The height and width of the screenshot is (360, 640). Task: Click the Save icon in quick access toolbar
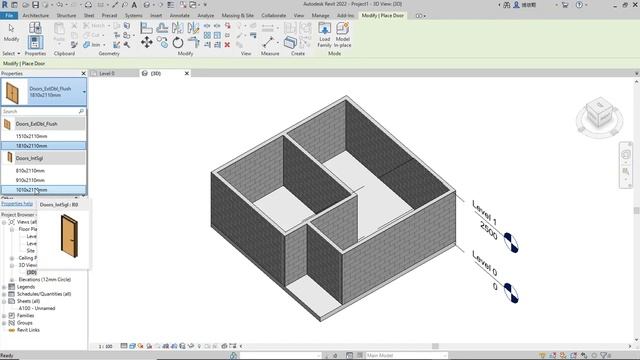coord(36,5)
